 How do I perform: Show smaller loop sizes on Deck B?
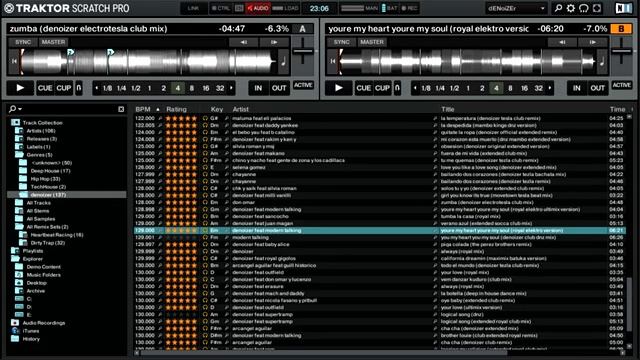(x=415, y=88)
